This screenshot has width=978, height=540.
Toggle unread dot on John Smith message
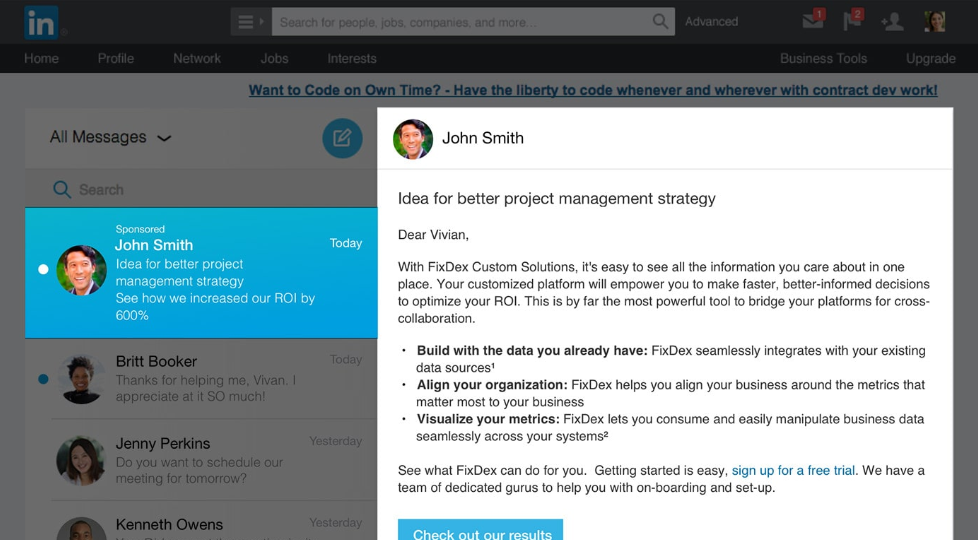(x=43, y=269)
